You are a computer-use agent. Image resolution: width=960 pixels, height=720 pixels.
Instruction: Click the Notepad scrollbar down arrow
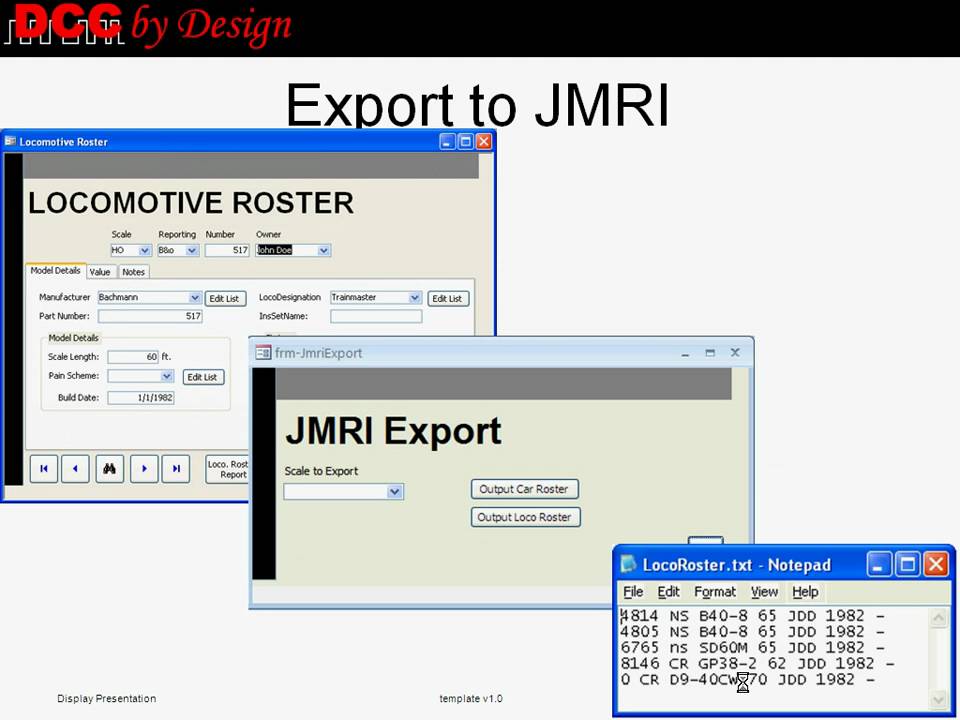[x=938, y=699]
